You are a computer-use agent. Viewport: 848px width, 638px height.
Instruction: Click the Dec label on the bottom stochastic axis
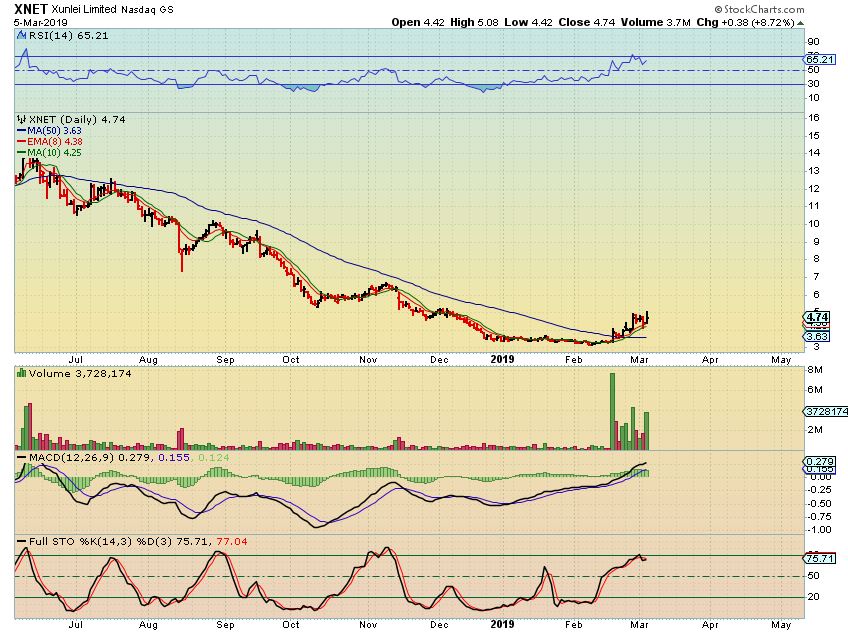click(x=439, y=624)
